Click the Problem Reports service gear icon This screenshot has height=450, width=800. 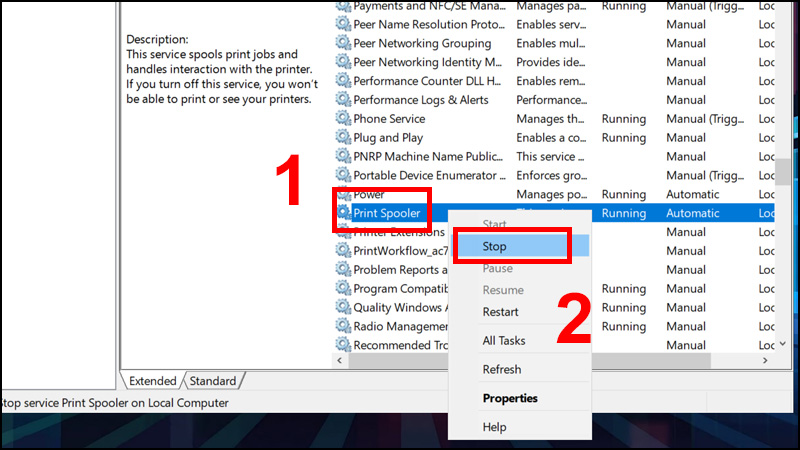(x=344, y=270)
